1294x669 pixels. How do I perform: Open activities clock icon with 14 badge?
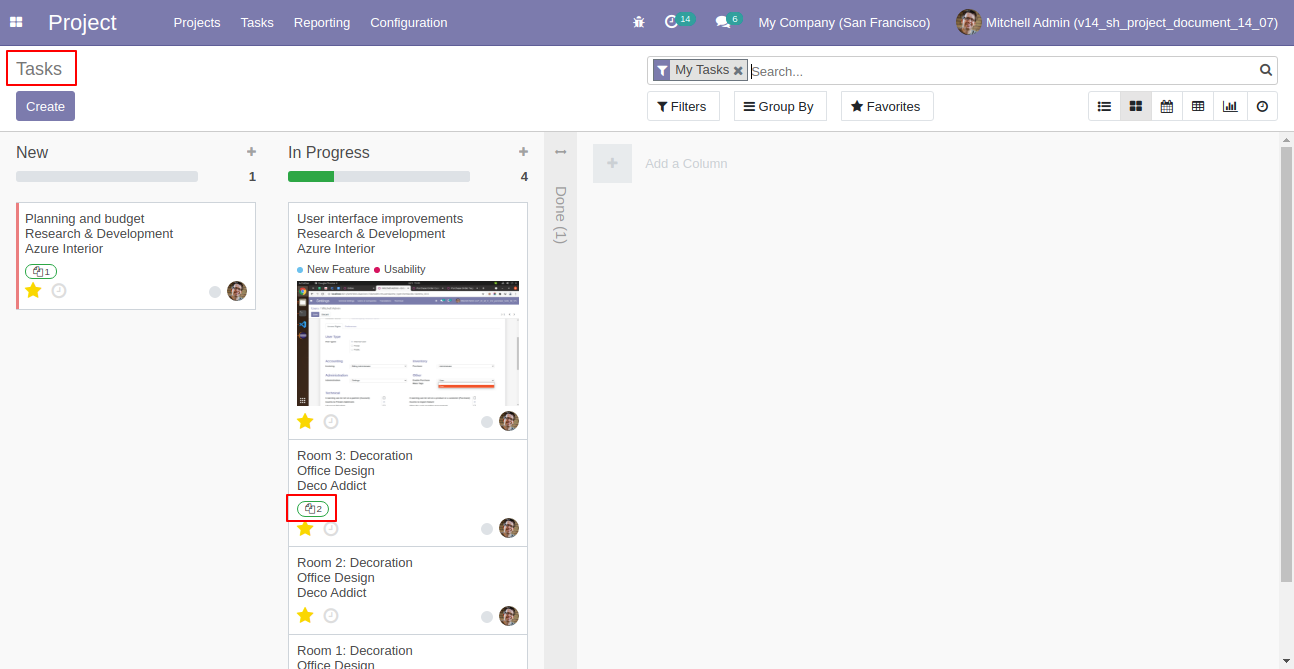679,21
